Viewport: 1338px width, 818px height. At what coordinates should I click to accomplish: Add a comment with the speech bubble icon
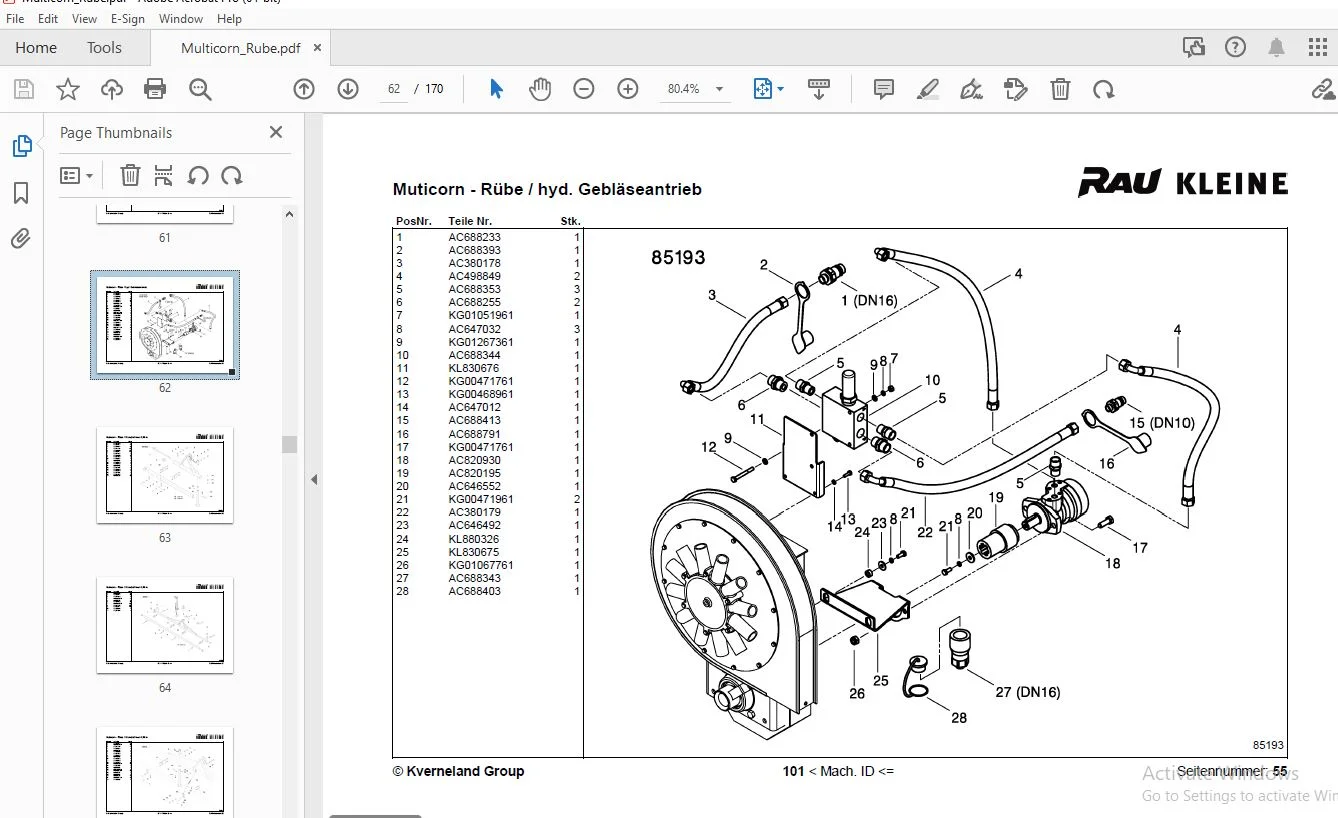tap(884, 89)
